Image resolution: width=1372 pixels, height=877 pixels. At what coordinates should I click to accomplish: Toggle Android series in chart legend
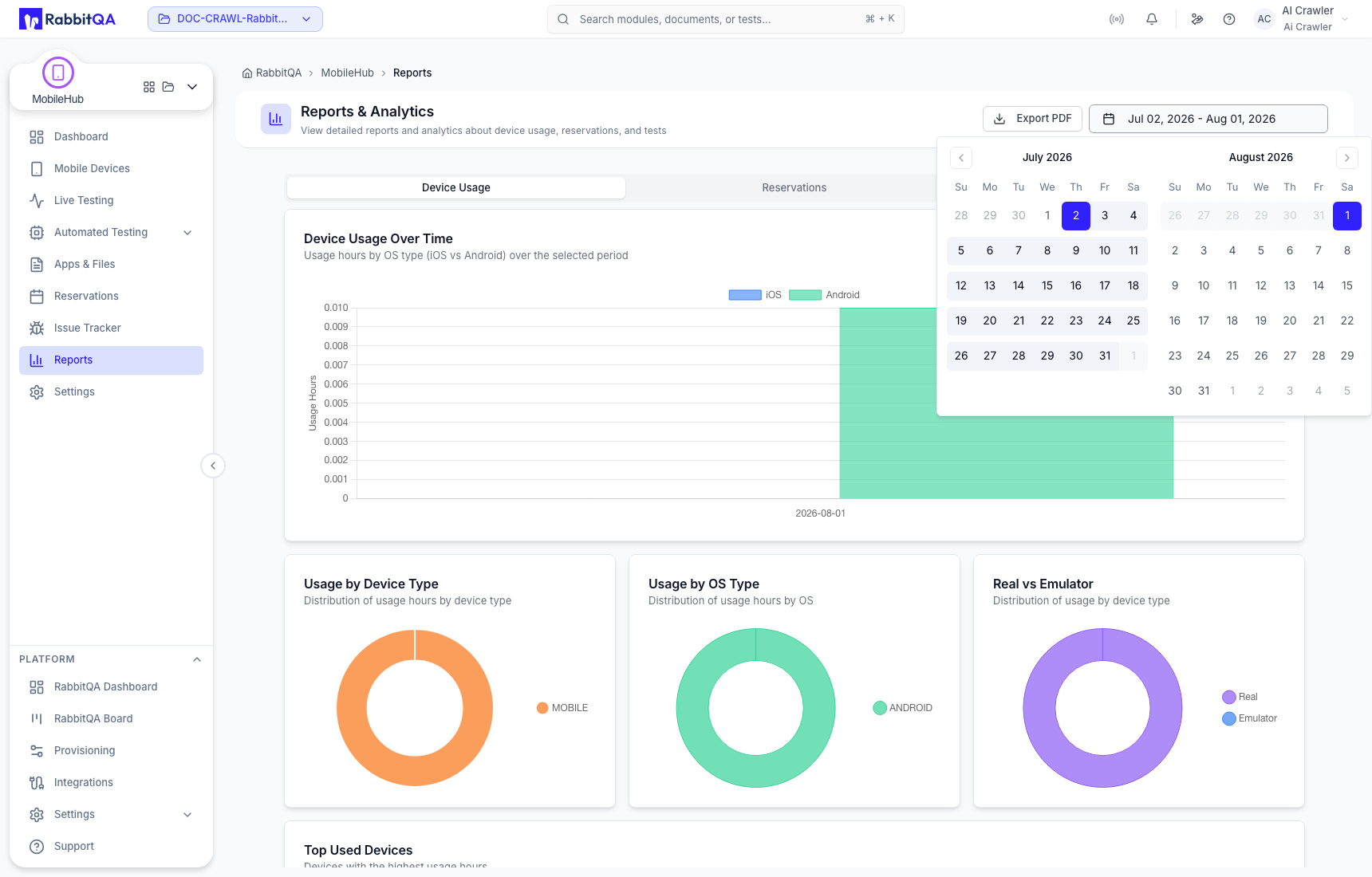pyautogui.click(x=824, y=295)
